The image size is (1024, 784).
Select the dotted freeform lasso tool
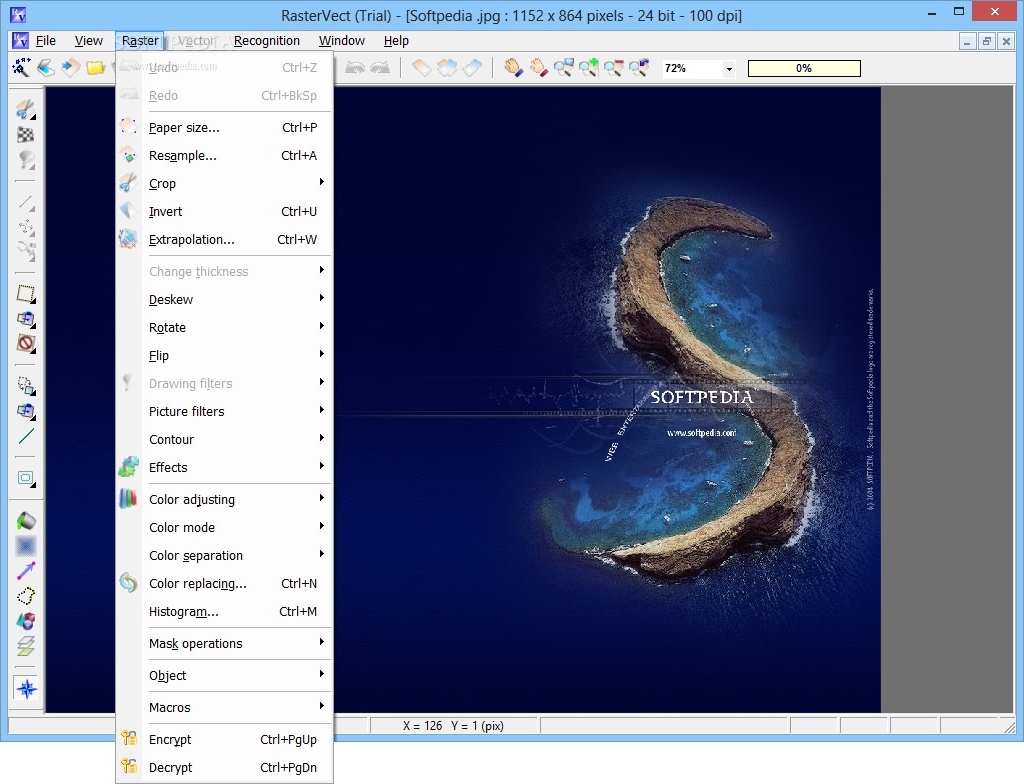click(25, 596)
